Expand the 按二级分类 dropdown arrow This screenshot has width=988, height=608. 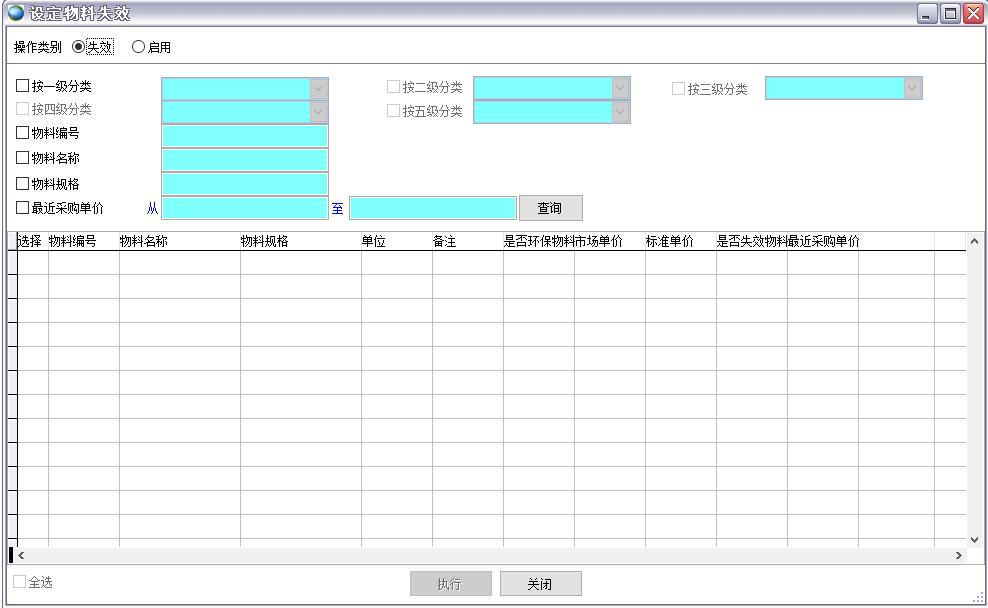tap(620, 88)
